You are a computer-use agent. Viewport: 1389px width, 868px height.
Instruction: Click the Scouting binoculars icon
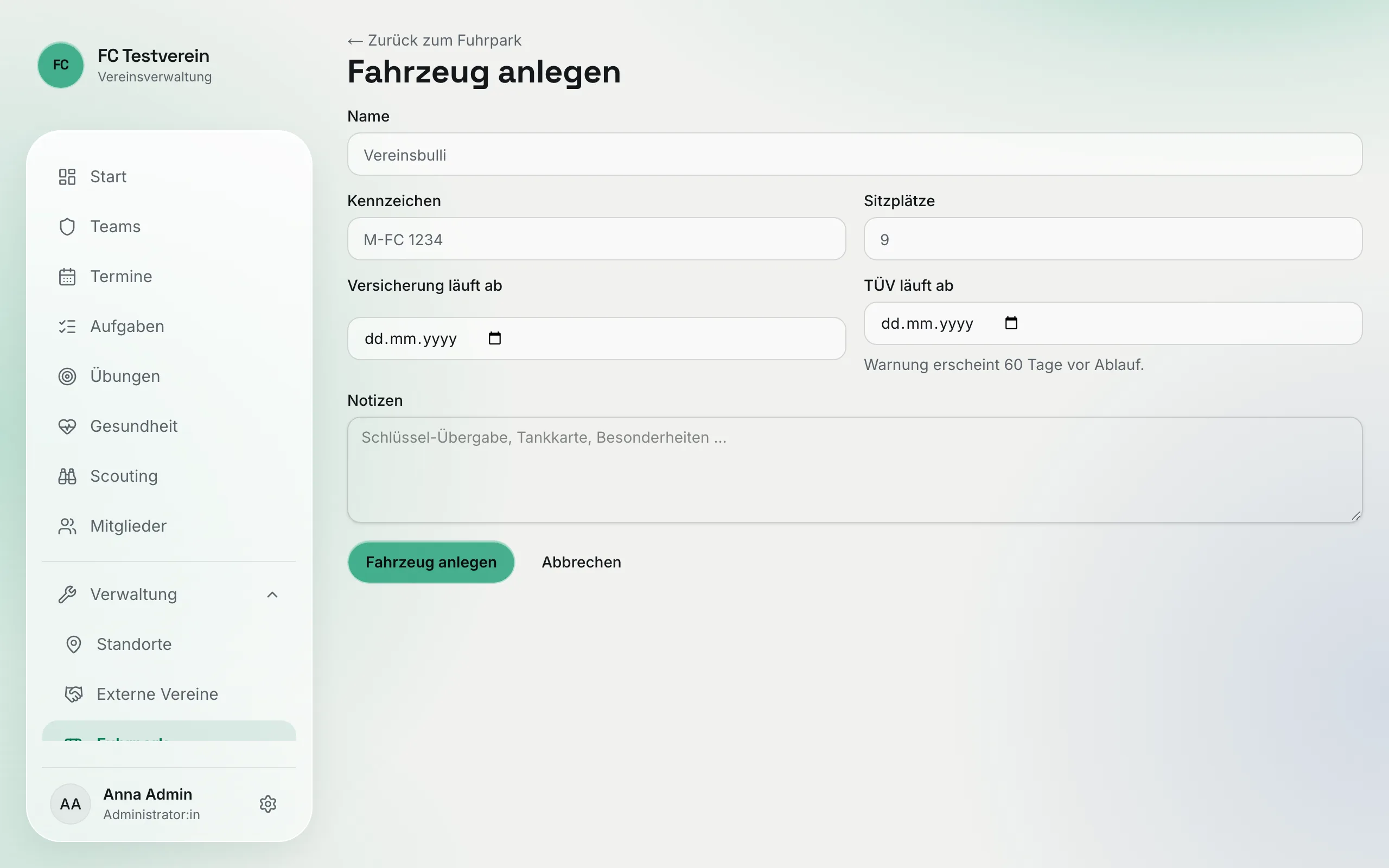click(x=67, y=476)
